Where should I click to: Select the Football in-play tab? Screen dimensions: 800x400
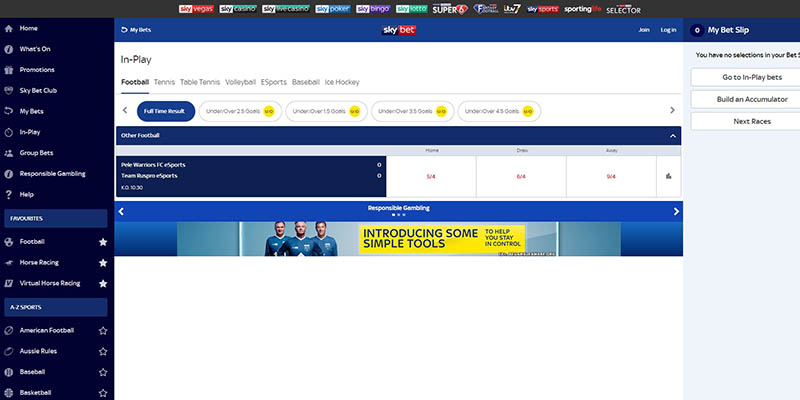135,82
